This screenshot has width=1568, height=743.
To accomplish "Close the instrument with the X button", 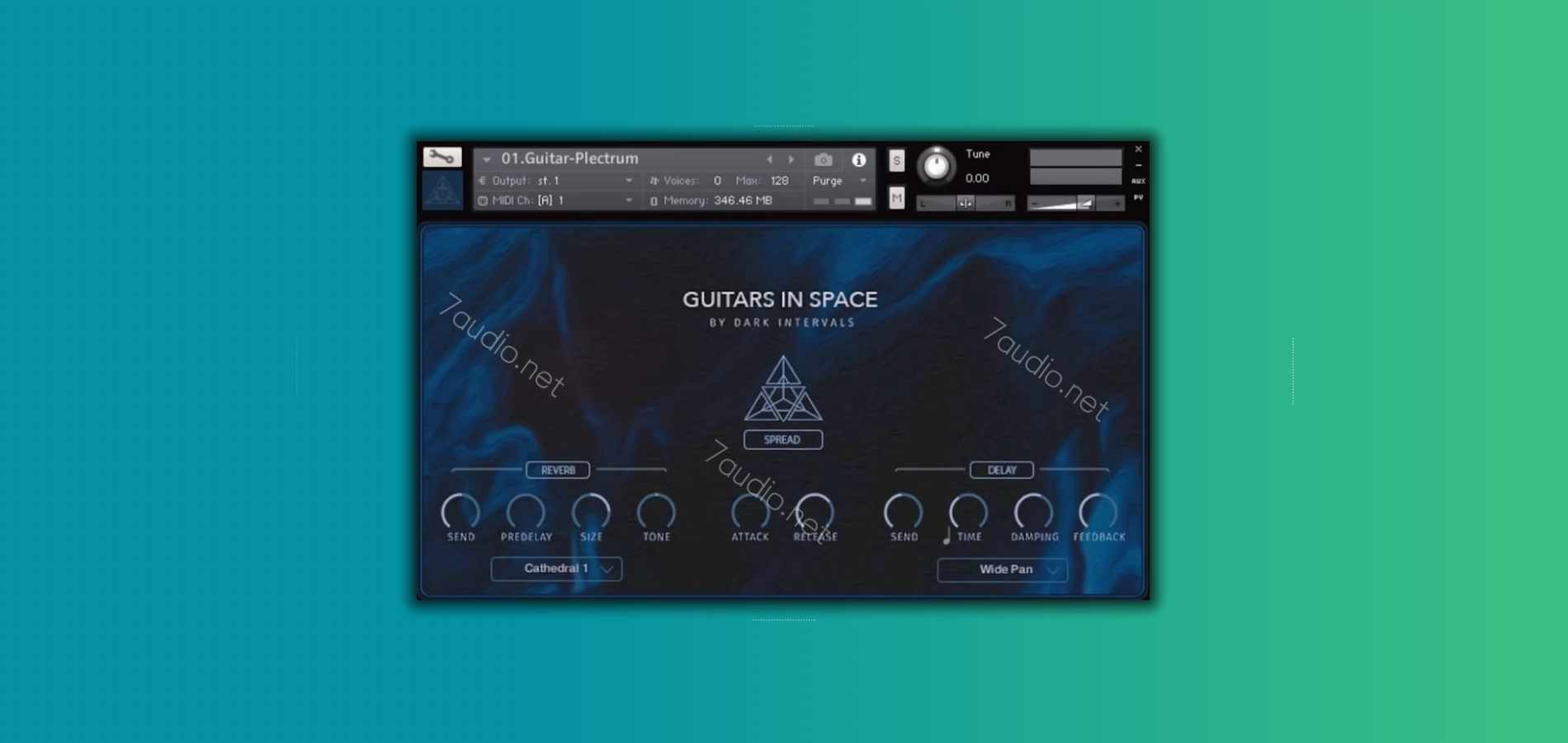I will click(x=1138, y=149).
